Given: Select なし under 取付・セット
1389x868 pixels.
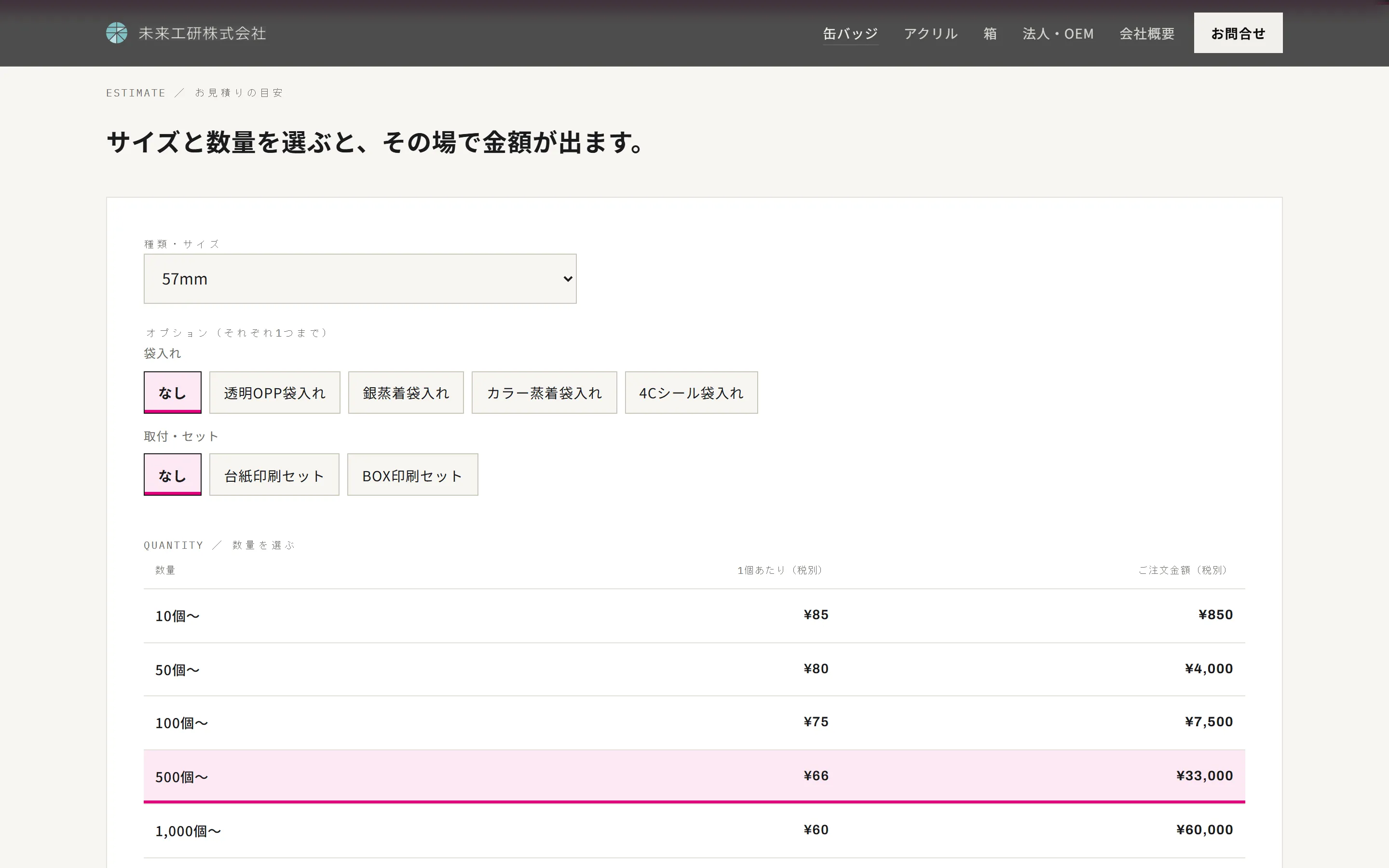Looking at the screenshot, I should pos(172,475).
